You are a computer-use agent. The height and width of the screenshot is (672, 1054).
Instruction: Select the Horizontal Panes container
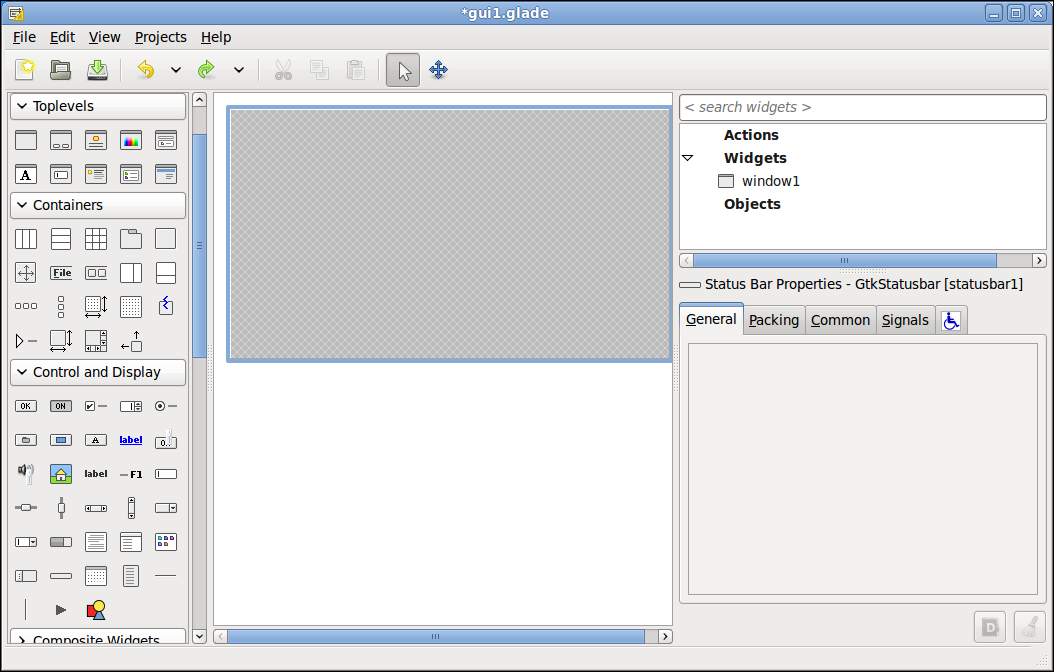[x=131, y=273]
